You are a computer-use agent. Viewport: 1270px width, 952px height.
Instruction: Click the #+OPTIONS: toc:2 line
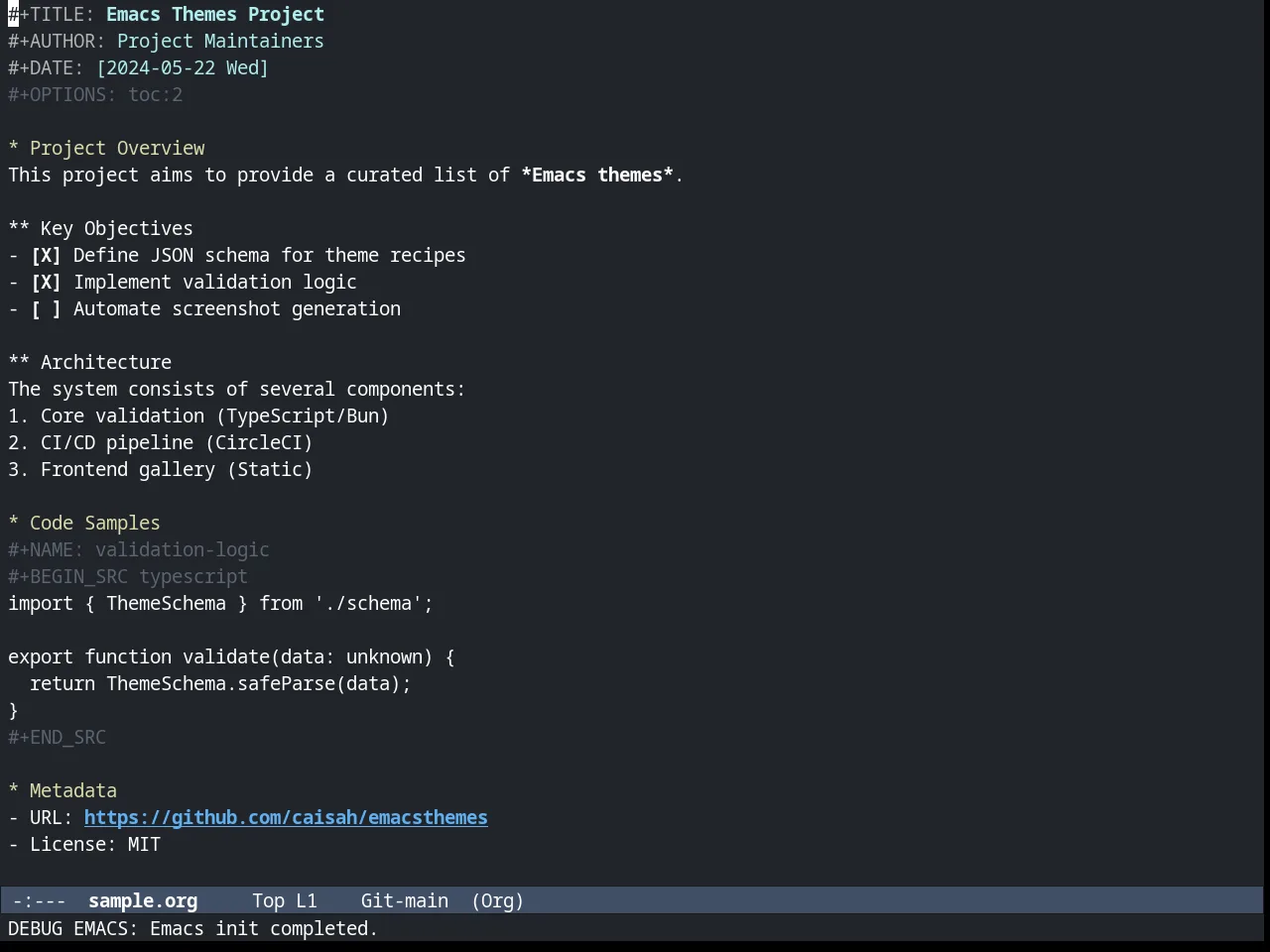point(95,94)
